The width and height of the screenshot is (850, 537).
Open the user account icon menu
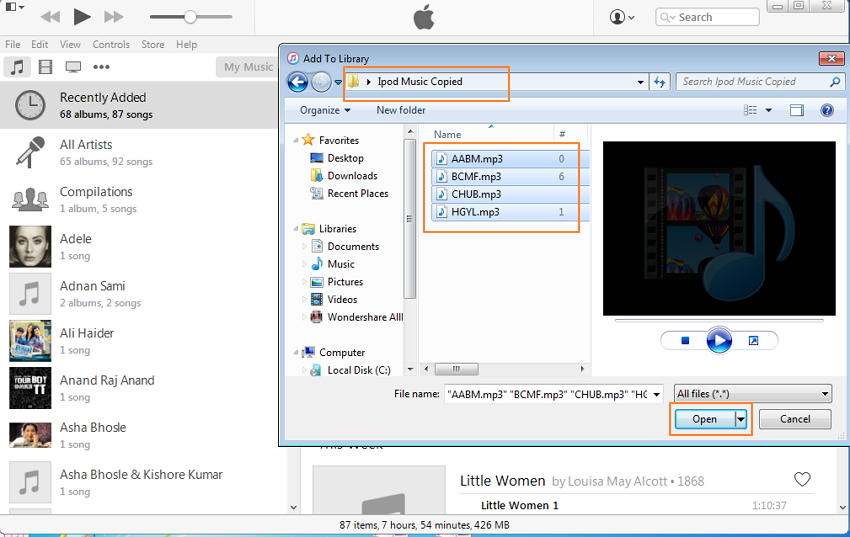point(621,17)
